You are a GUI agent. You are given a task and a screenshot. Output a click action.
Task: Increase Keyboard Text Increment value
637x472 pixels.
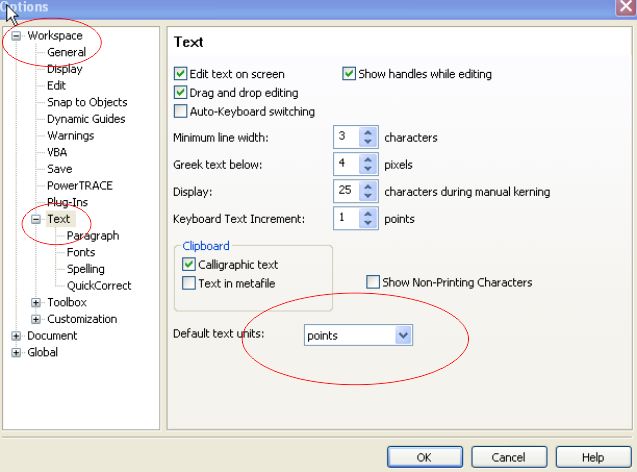[368, 214]
